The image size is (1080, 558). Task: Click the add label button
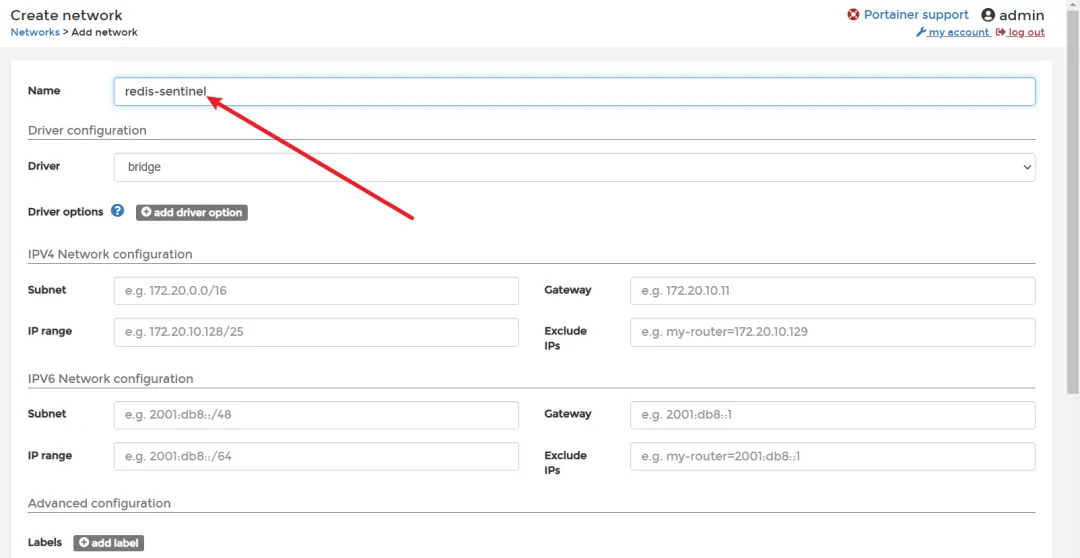(109, 543)
